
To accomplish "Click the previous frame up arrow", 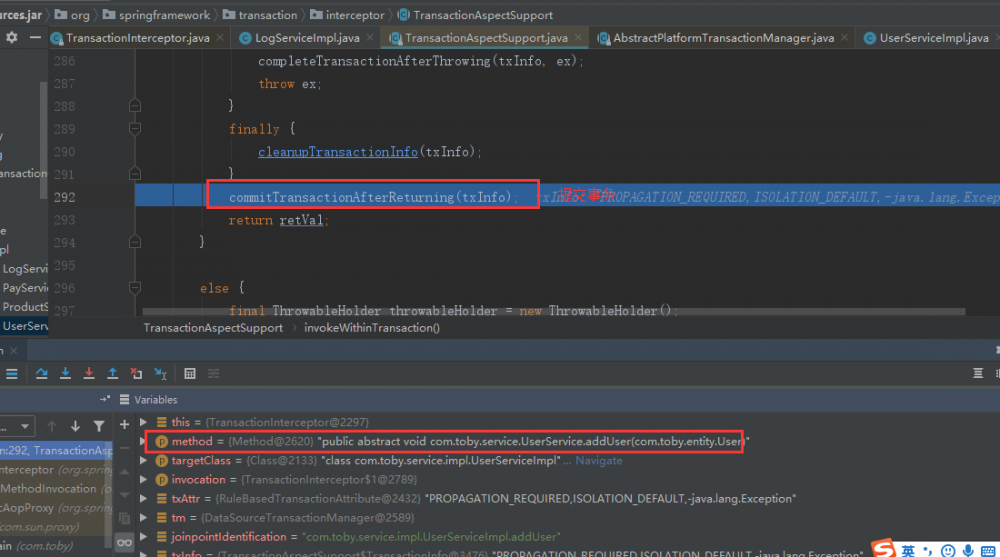I will [x=52, y=426].
